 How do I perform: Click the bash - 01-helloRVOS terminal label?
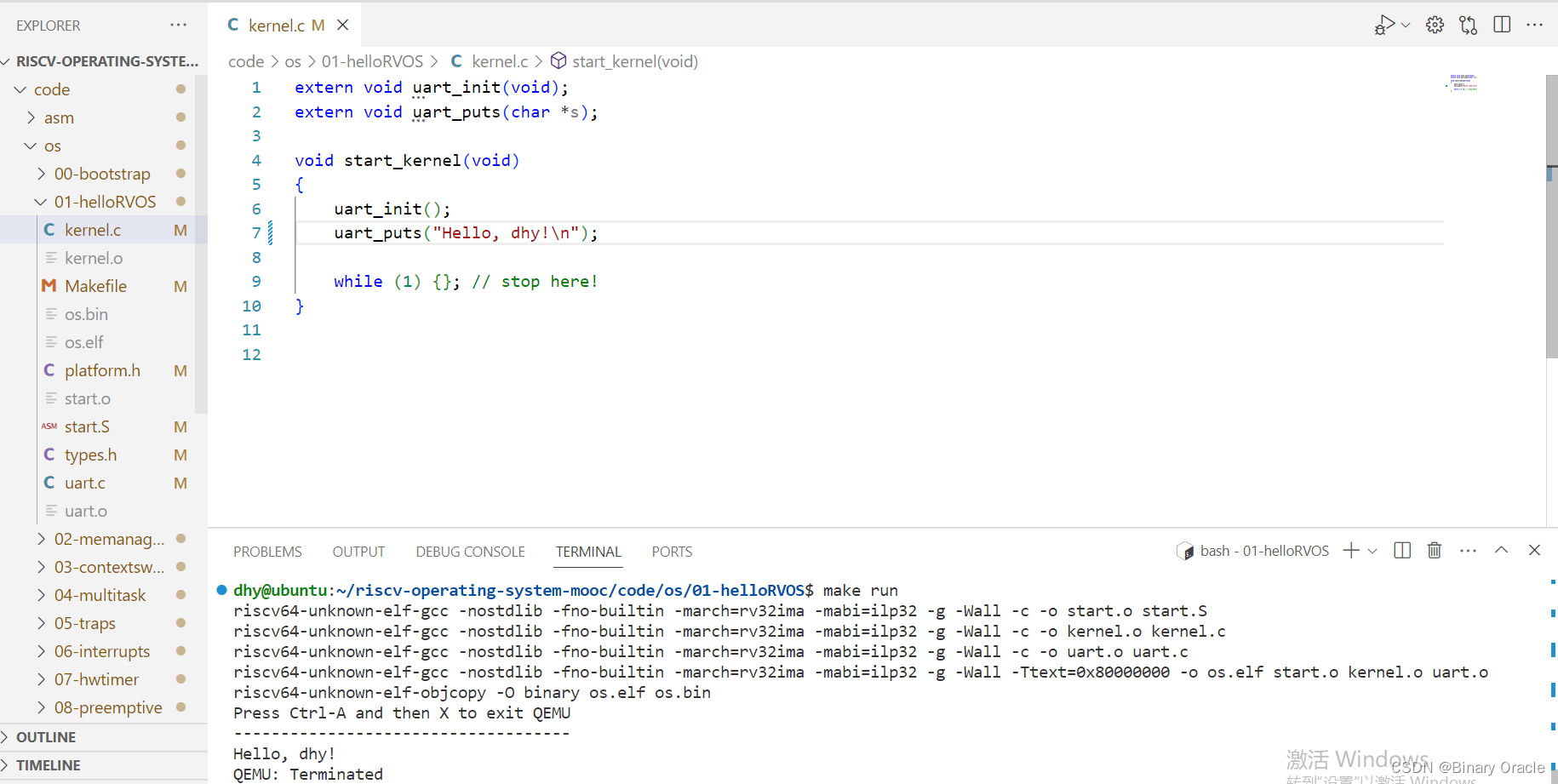(1253, 551)
